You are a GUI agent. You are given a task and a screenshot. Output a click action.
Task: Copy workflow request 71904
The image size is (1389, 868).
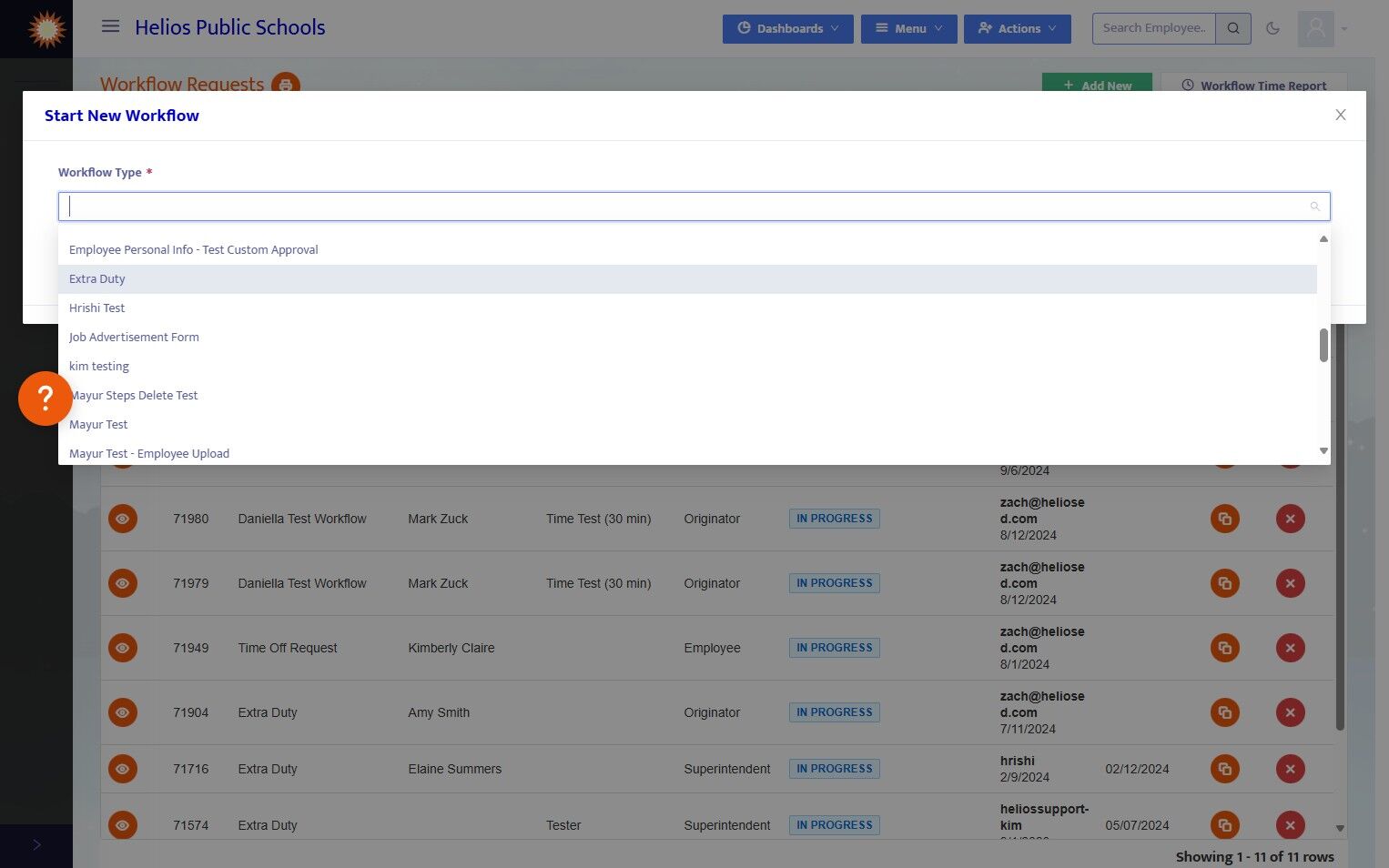coord(1225,712)
